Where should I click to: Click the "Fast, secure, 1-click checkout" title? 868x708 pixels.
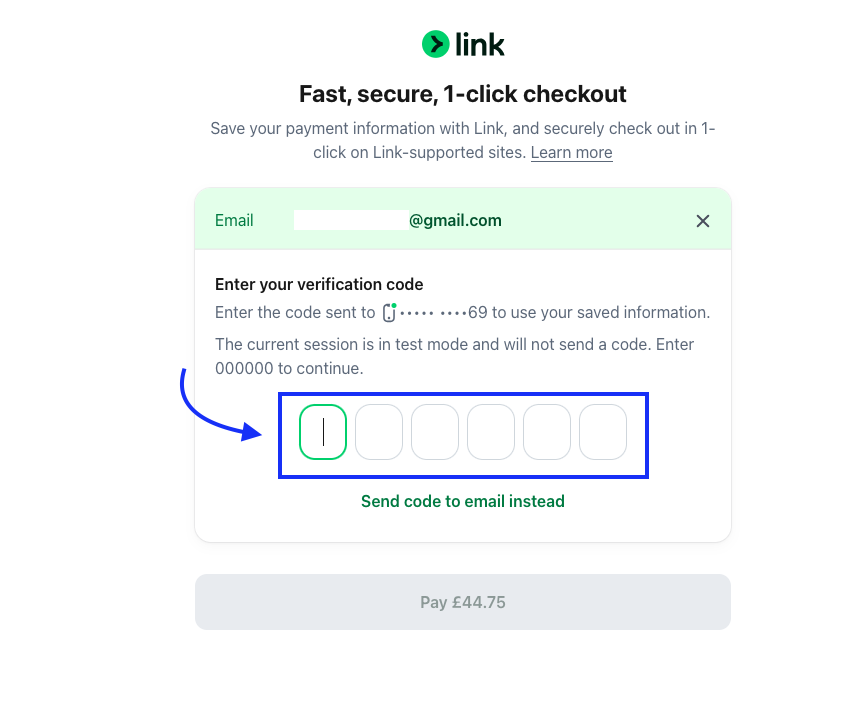tap(463, 94)
